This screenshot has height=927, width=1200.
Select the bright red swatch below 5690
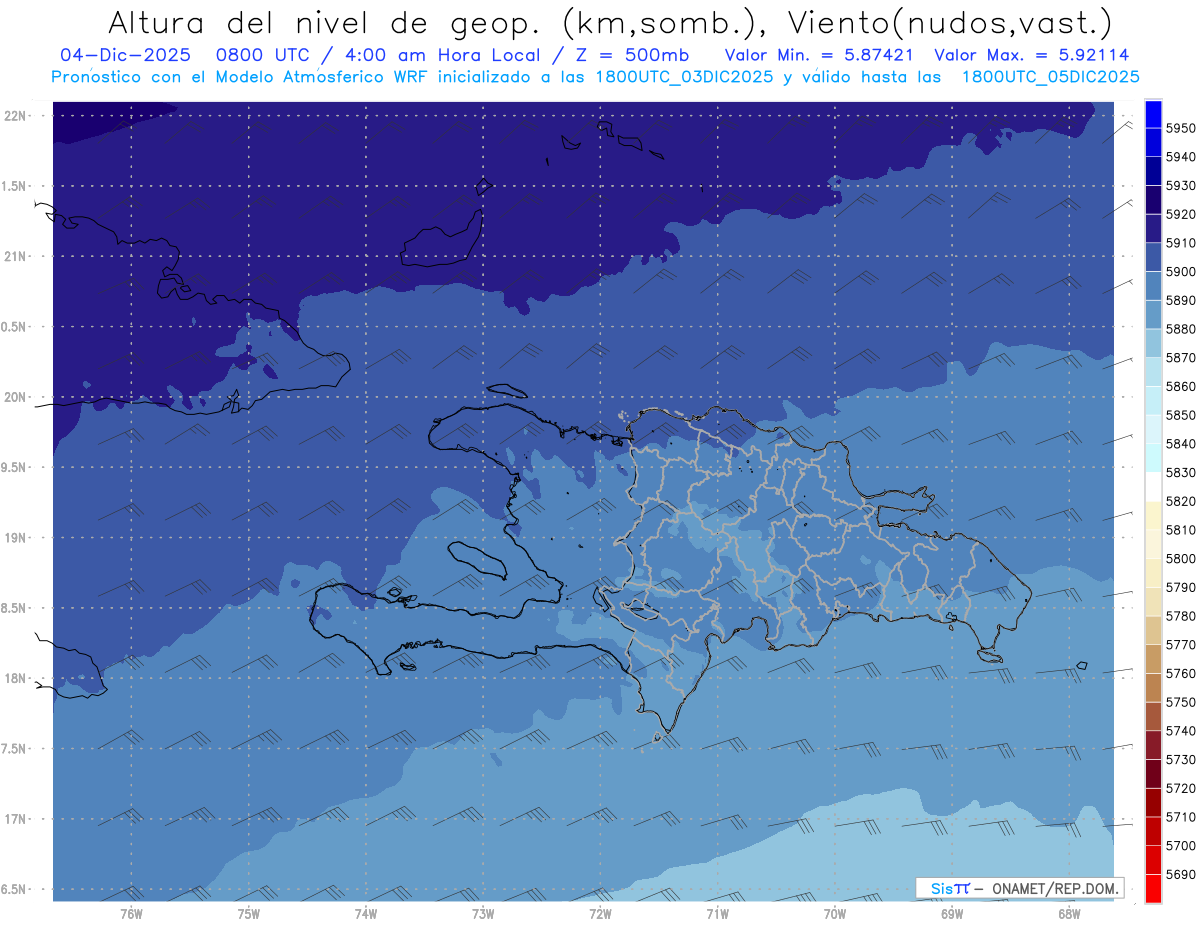click(1153, 888)
